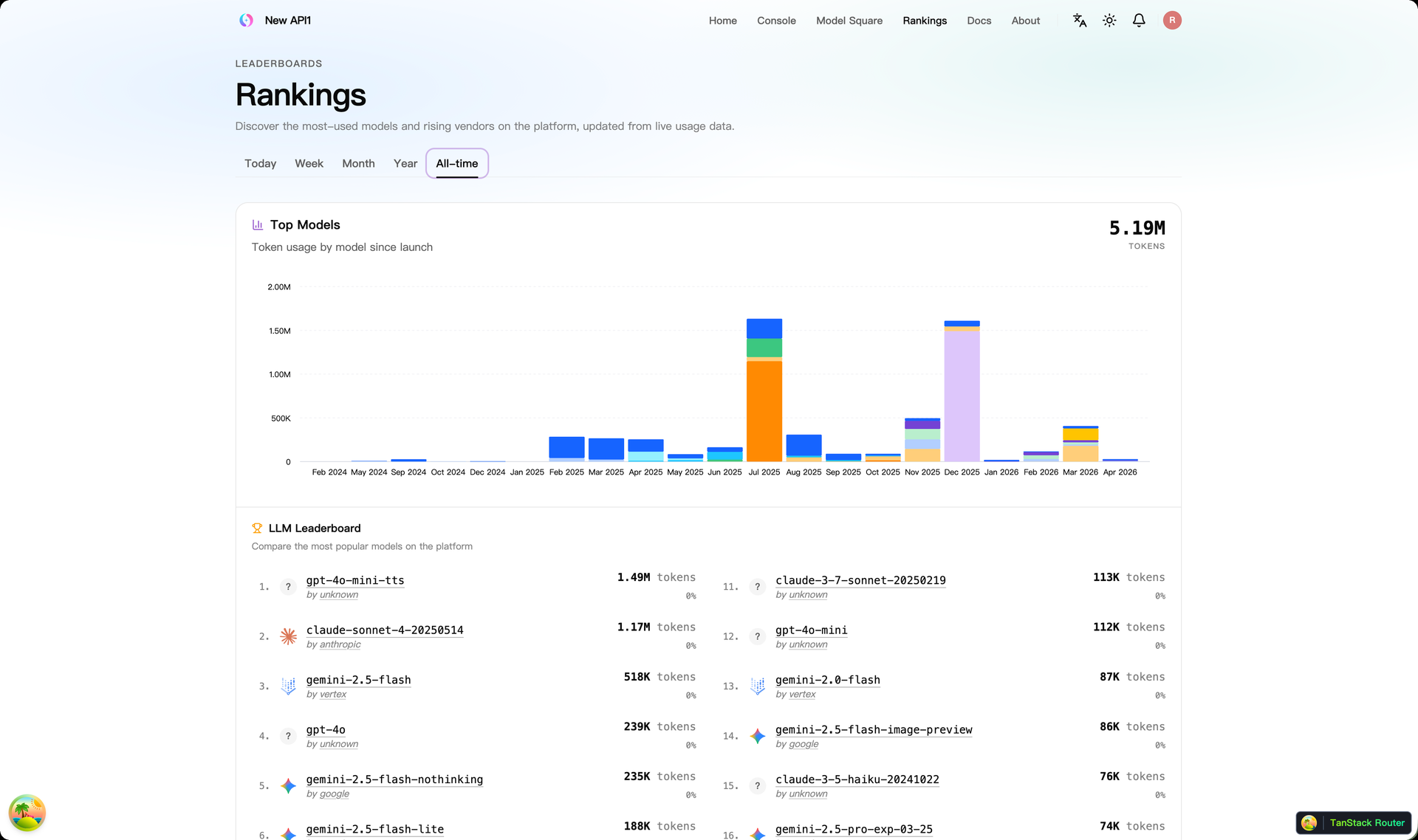Click the blue Feb 2025 bar
The image size is (1418, 840).
(566, 447)
